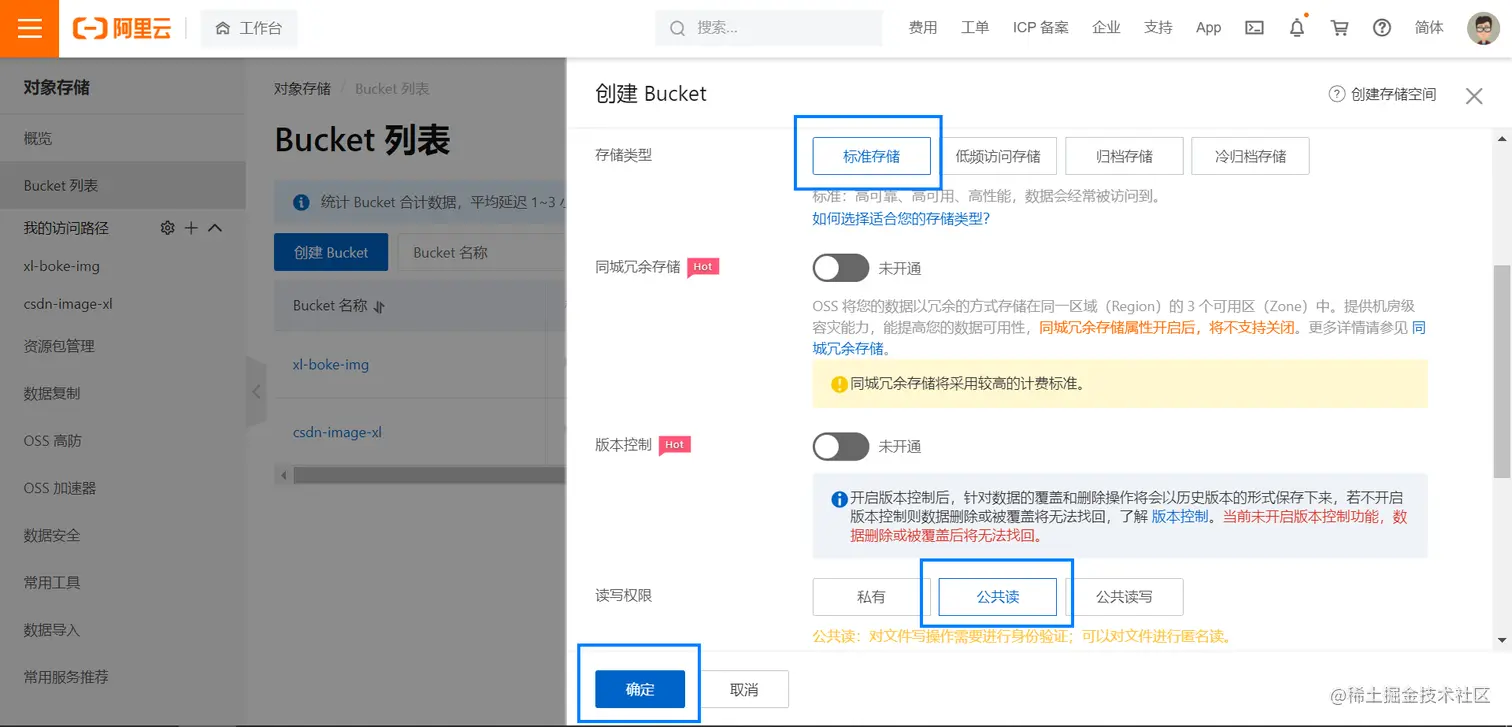Open the 支持 menu

(1158, 28)
